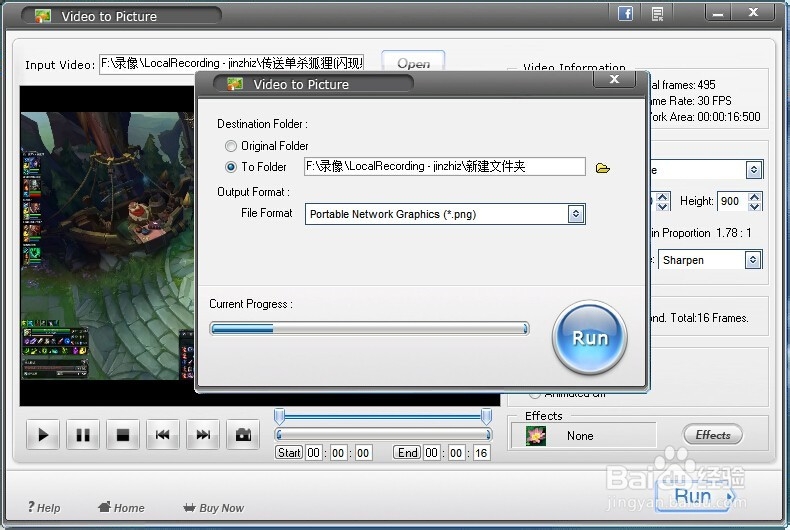This screenshot has height=530, width=790.
Task: Click the To Folder path field
Action: point(444,167)
